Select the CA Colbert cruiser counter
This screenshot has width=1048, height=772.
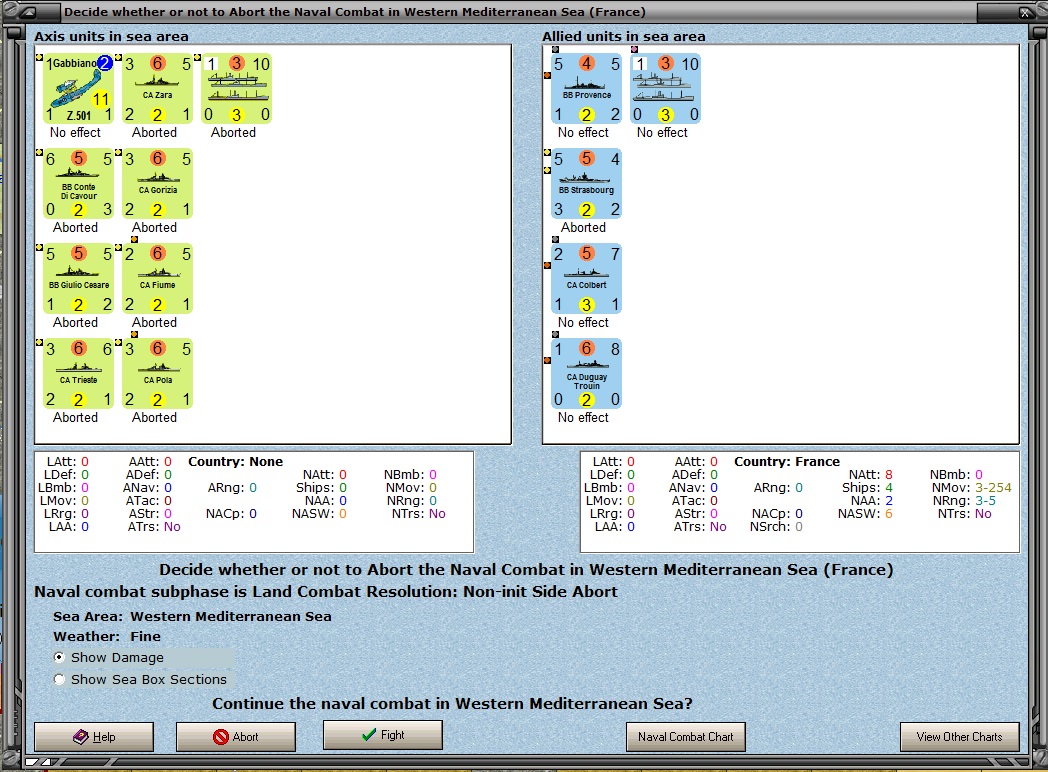coord(586,279)
